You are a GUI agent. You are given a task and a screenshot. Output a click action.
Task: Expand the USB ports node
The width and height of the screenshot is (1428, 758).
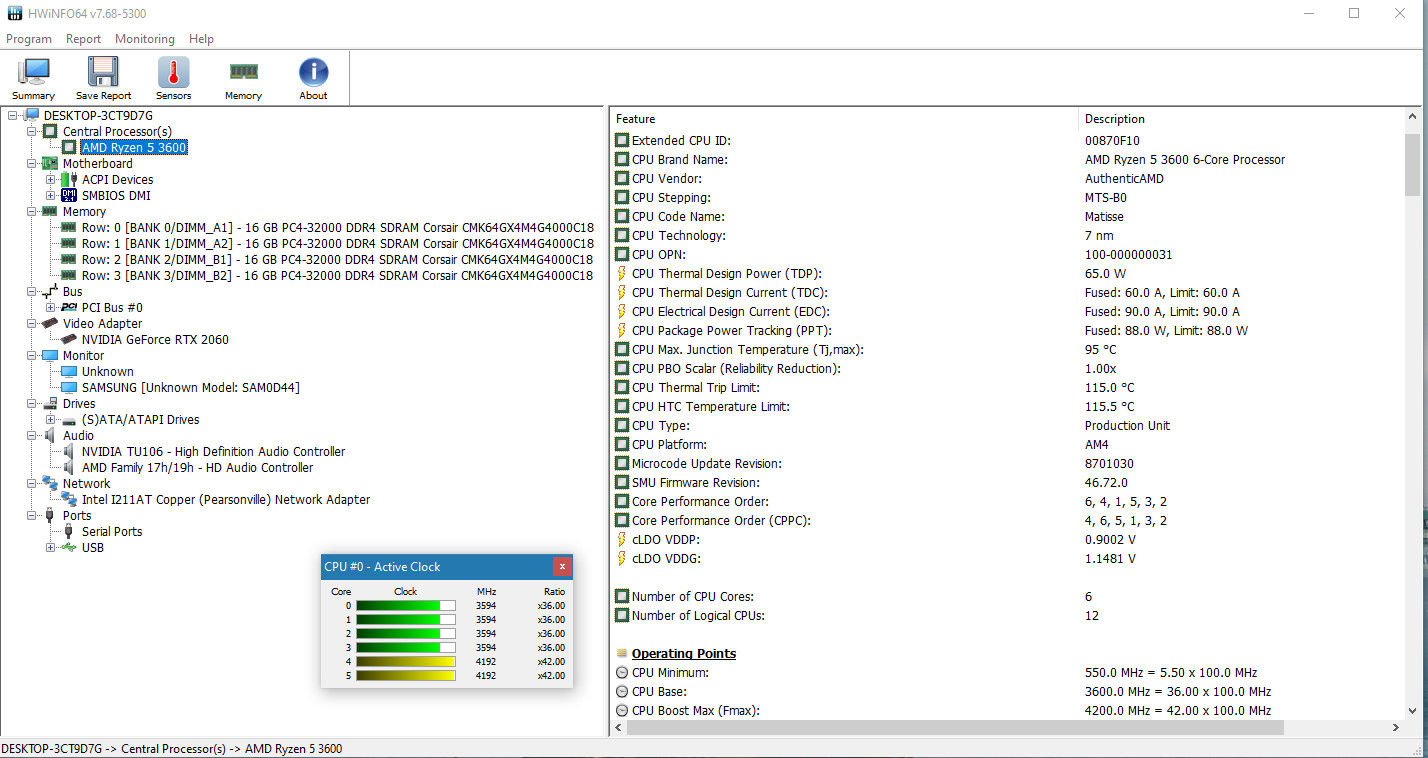click(51, 548)
